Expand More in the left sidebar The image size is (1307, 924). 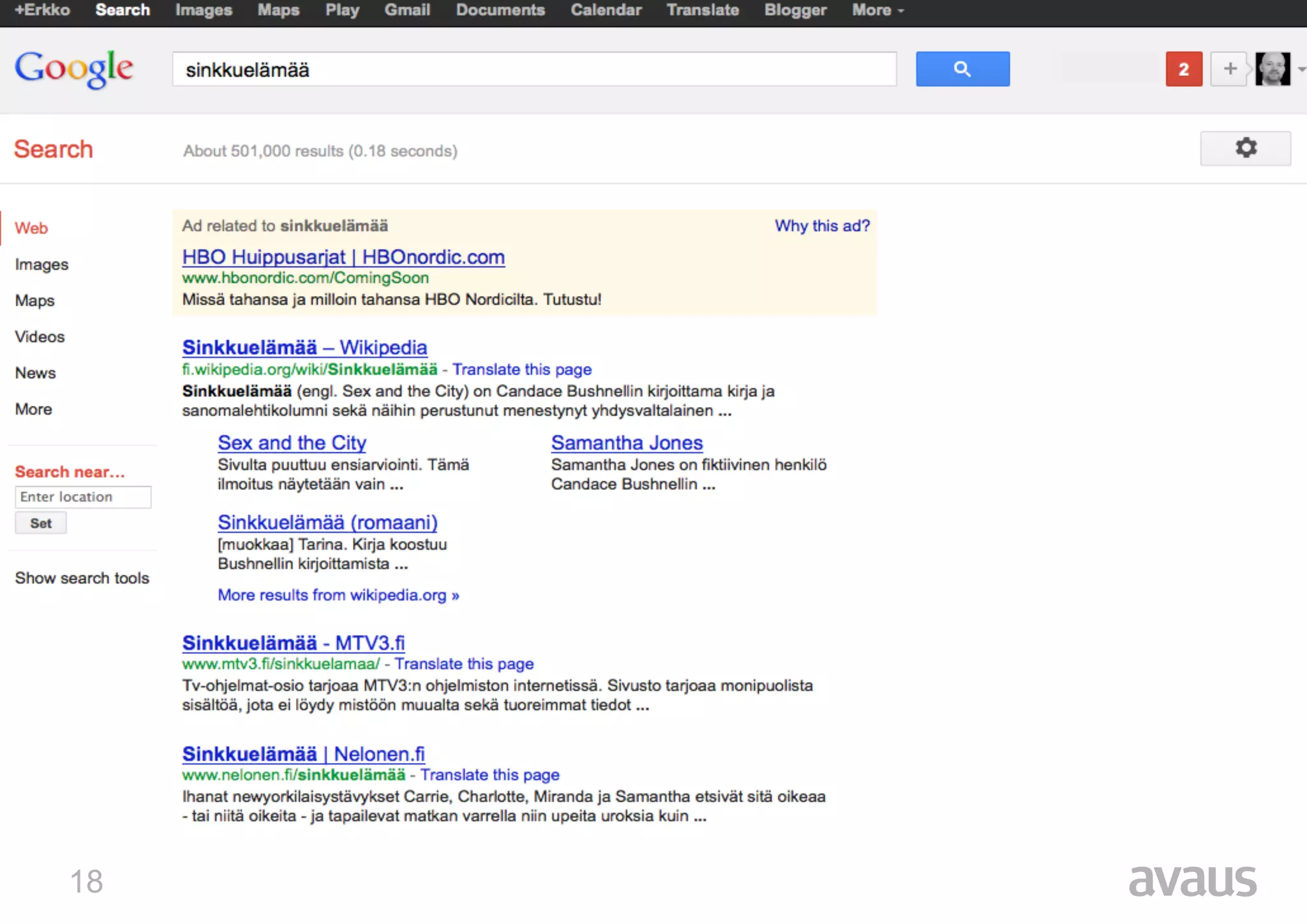[34, 409]
